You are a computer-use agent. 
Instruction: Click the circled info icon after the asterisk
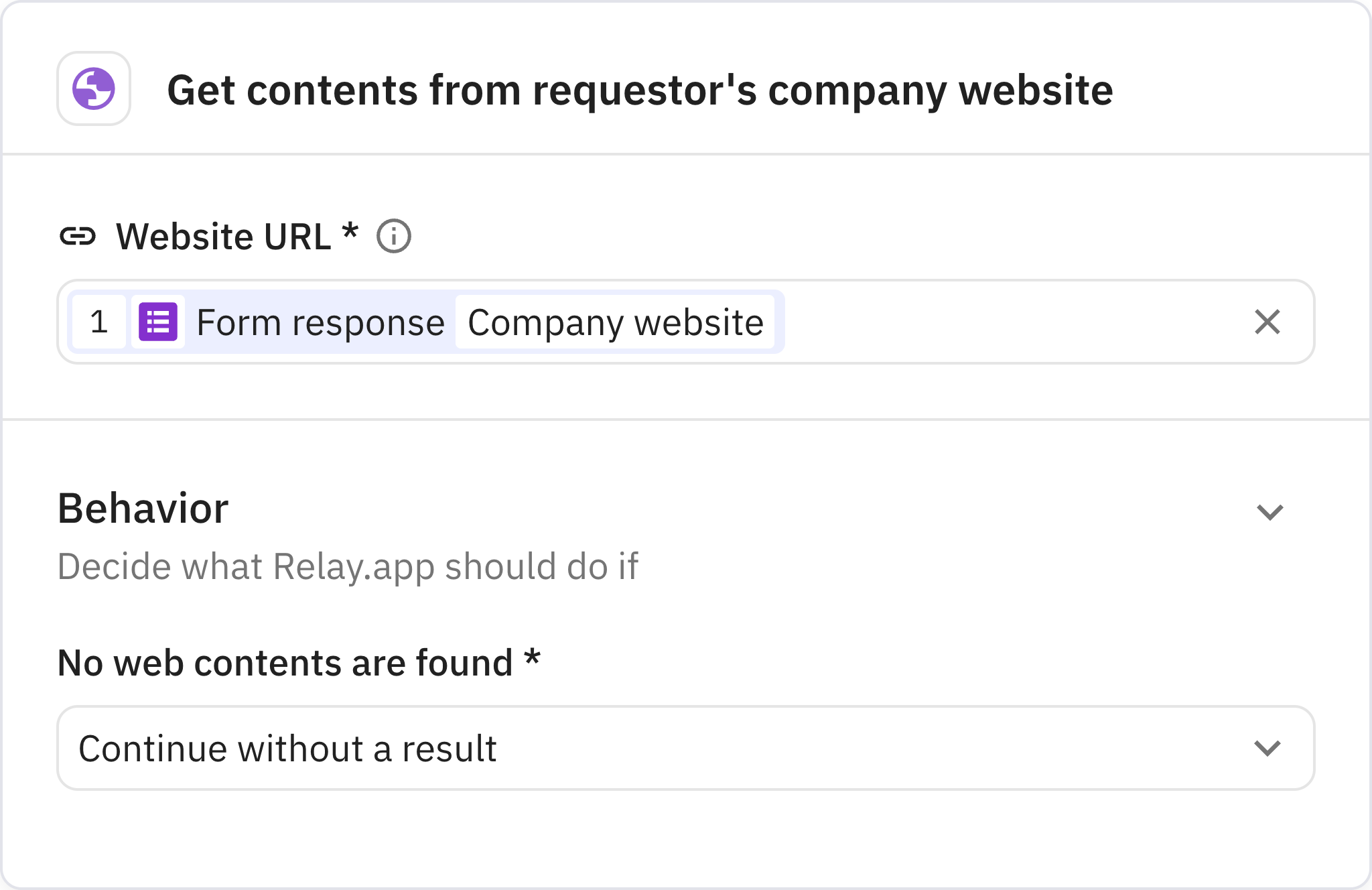pyautogui.click(x=395, y=236)
